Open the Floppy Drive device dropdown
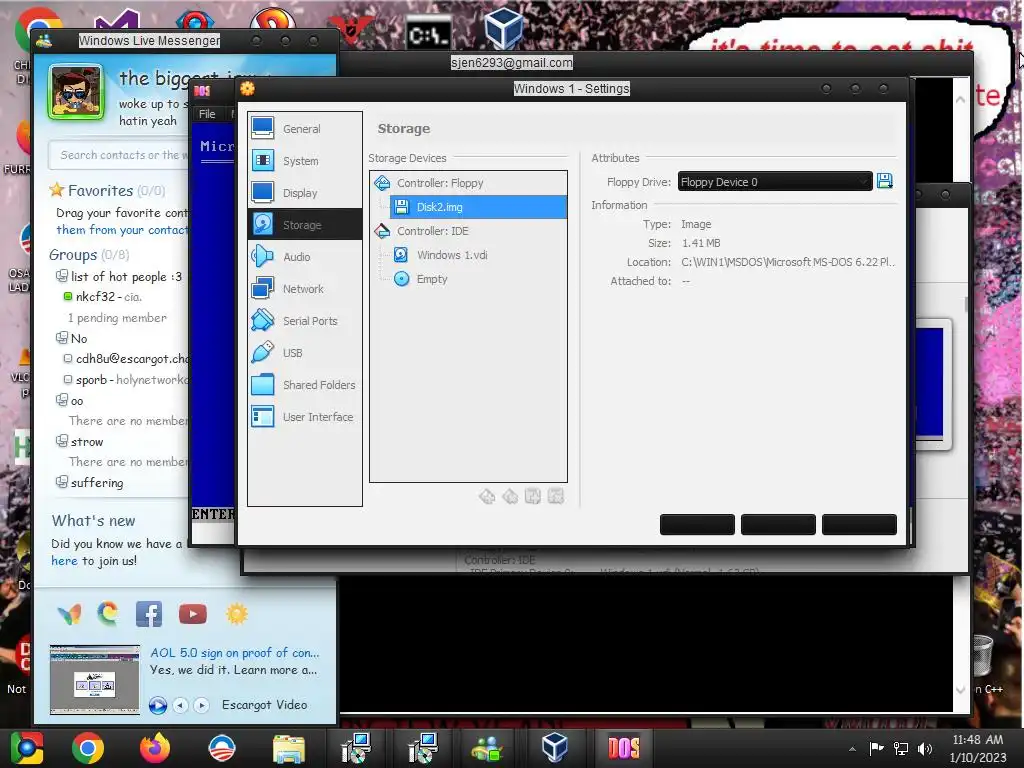The image size is (1024, 768). [775, 182]
